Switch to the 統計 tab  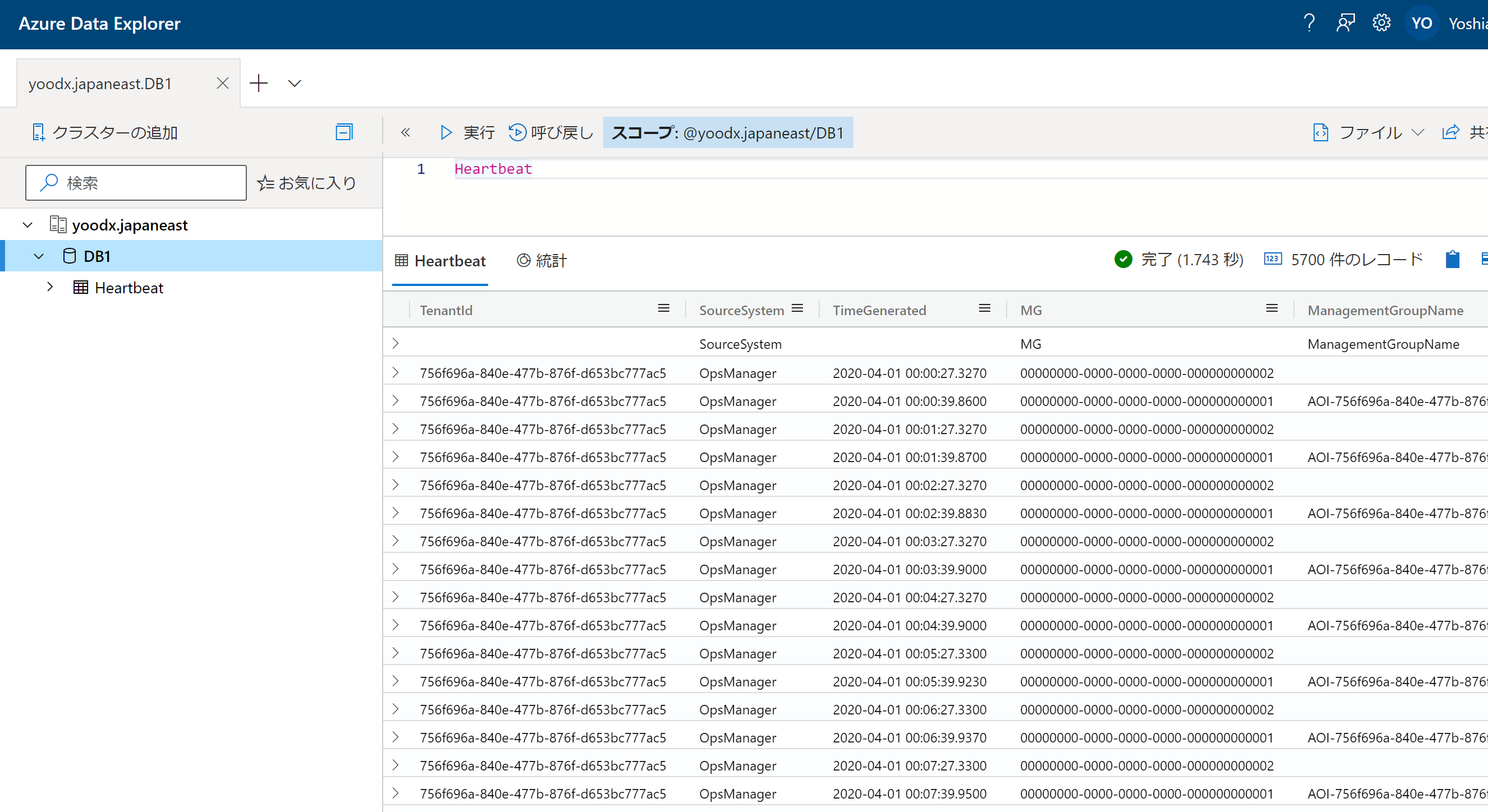coord(541,261)
